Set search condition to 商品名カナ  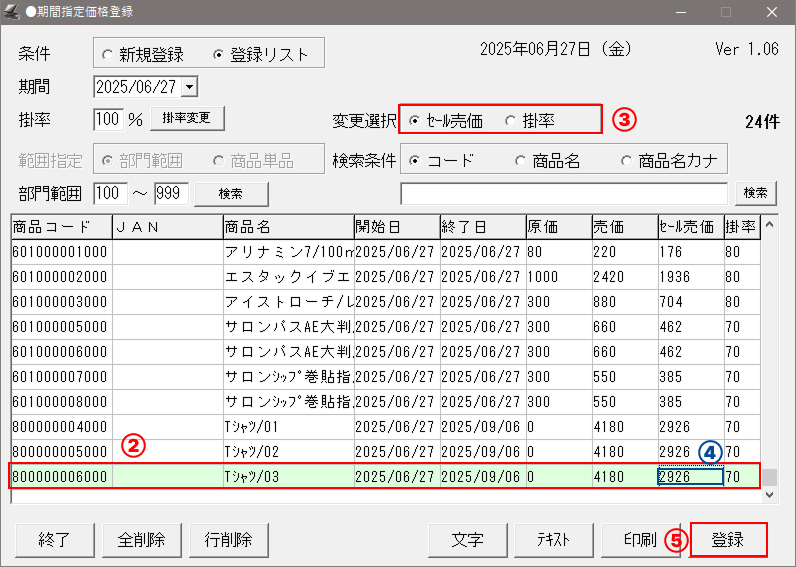627,160
